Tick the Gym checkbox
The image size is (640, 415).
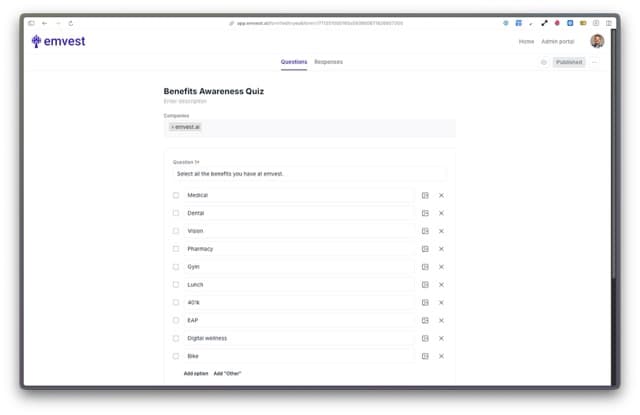pos(176,267)
